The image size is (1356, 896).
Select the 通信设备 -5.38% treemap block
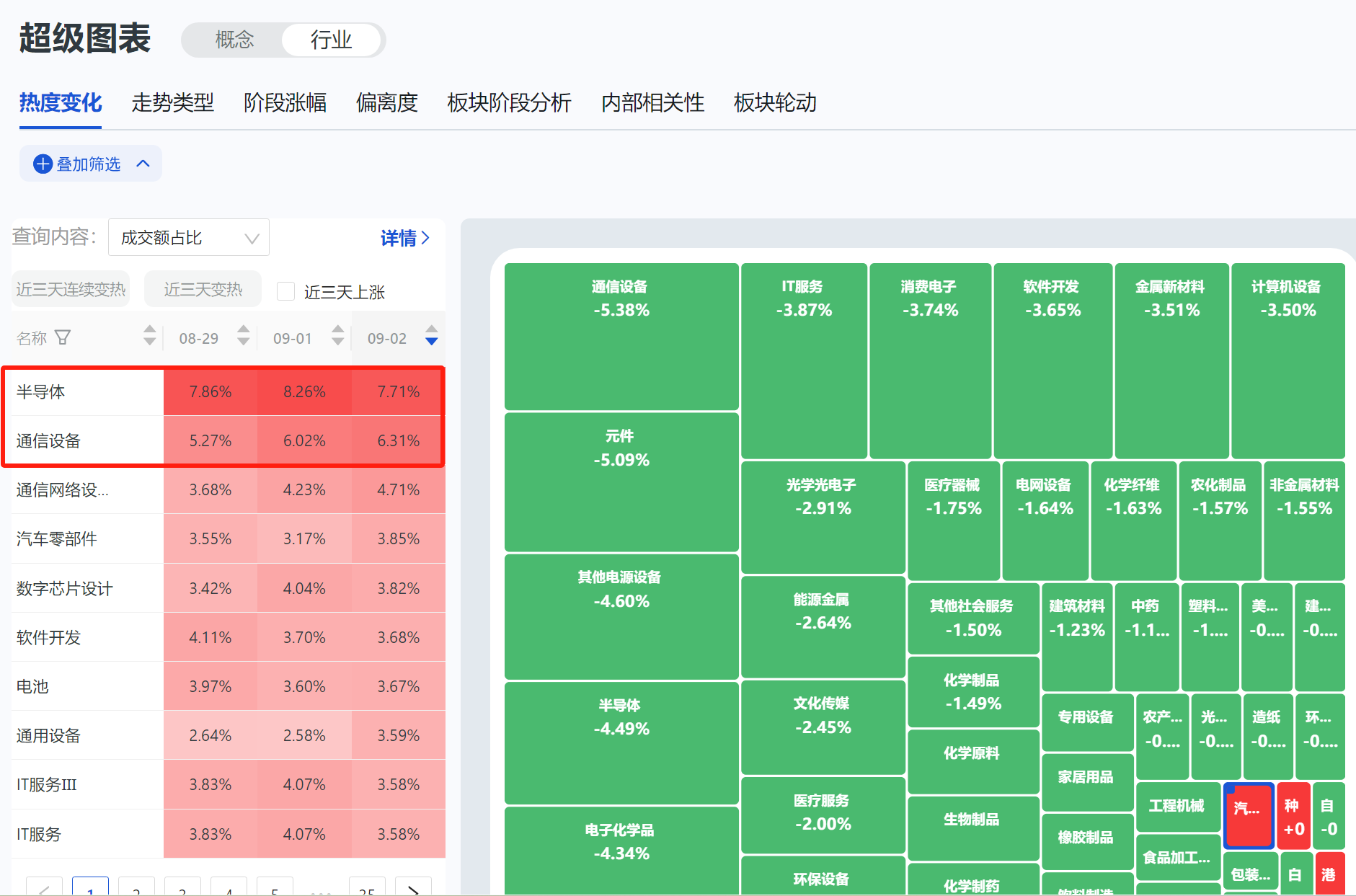point(621,336)
